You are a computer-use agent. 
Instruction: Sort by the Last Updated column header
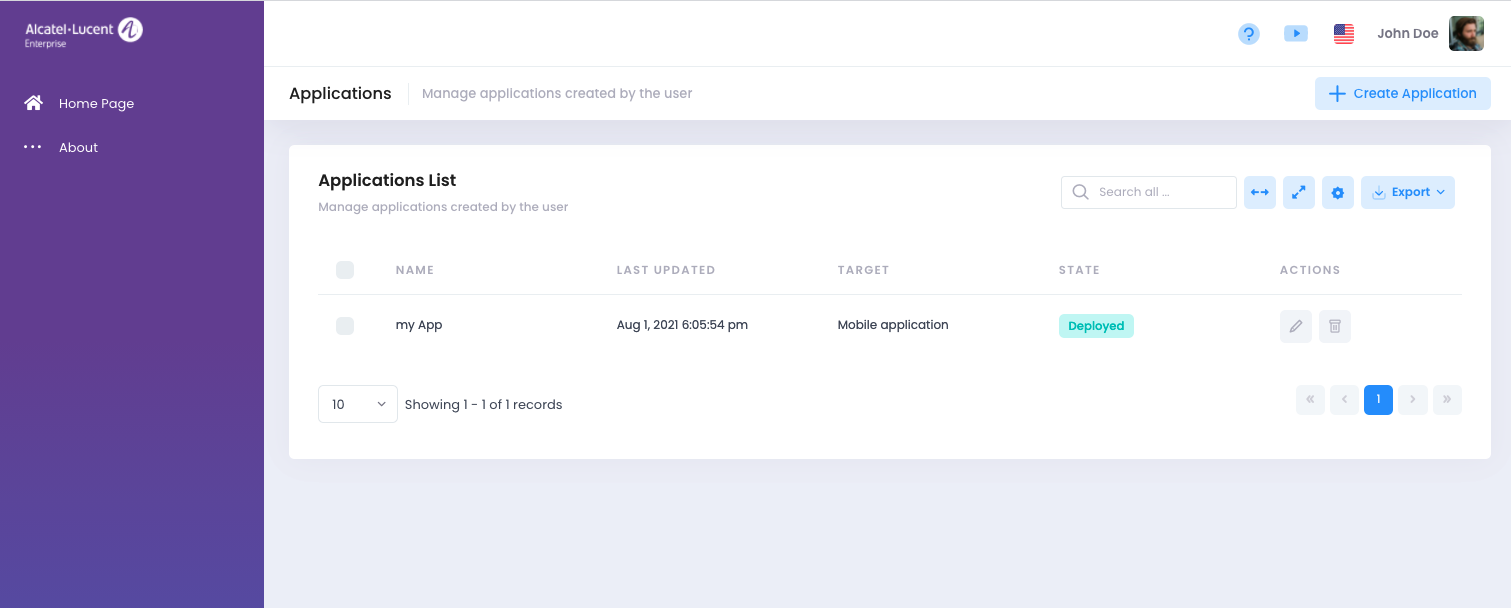point(665,270)
